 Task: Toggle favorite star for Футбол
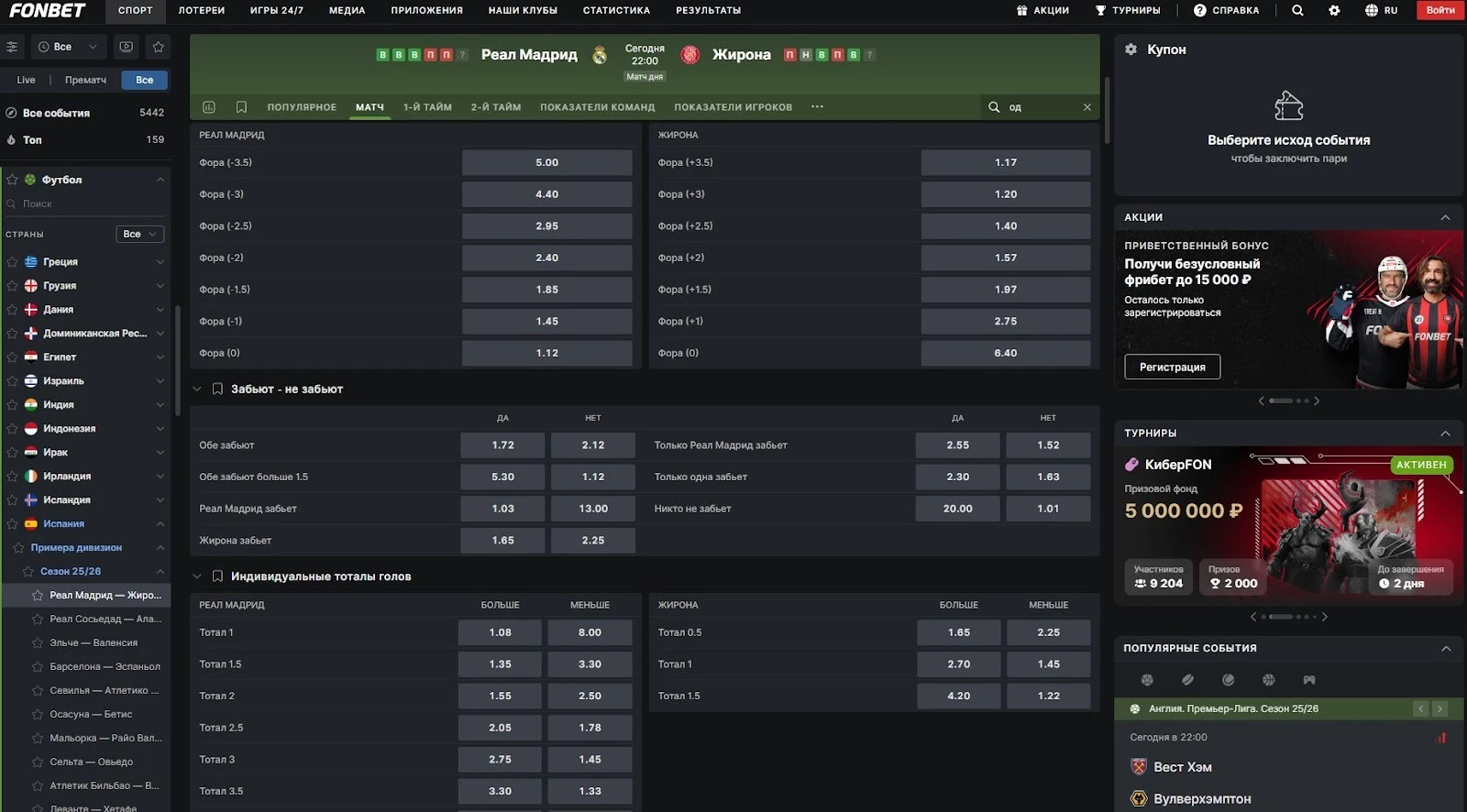(x=12, y=180)
